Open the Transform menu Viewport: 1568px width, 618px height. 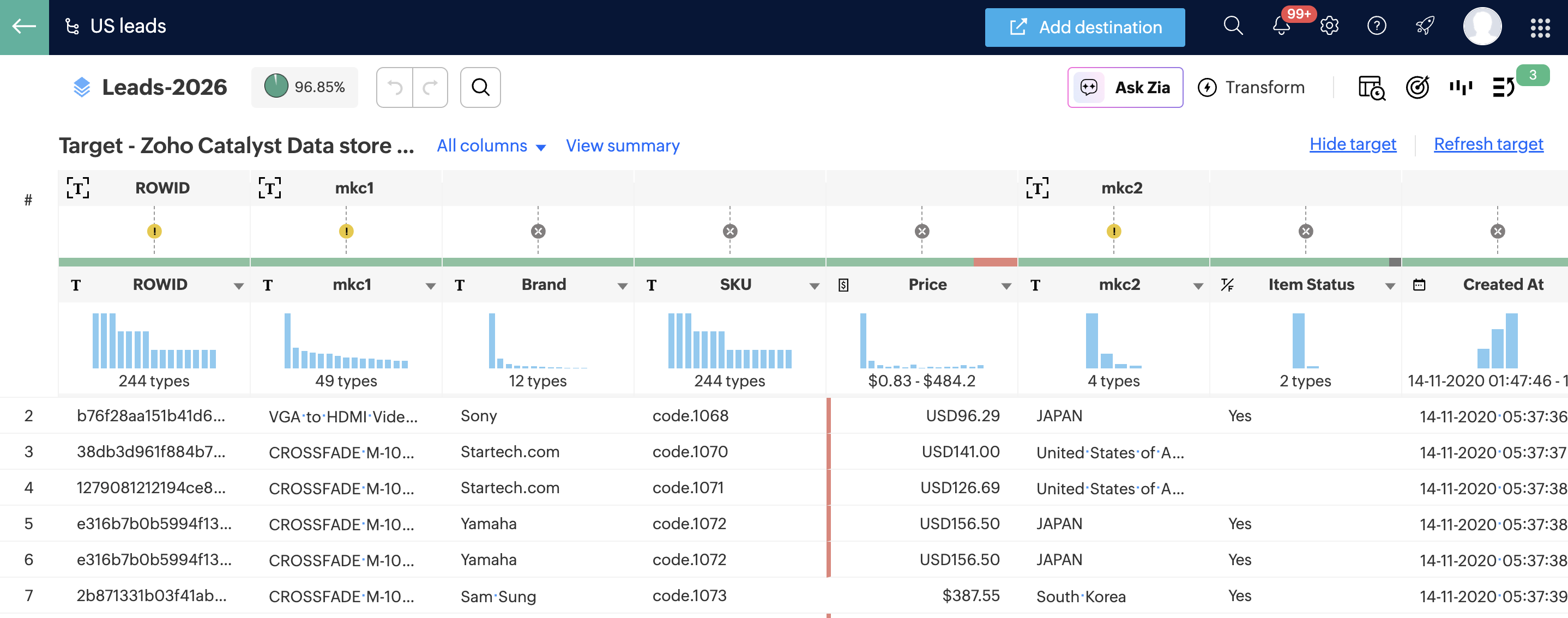pyautogui.click(x=1251, y=88)
